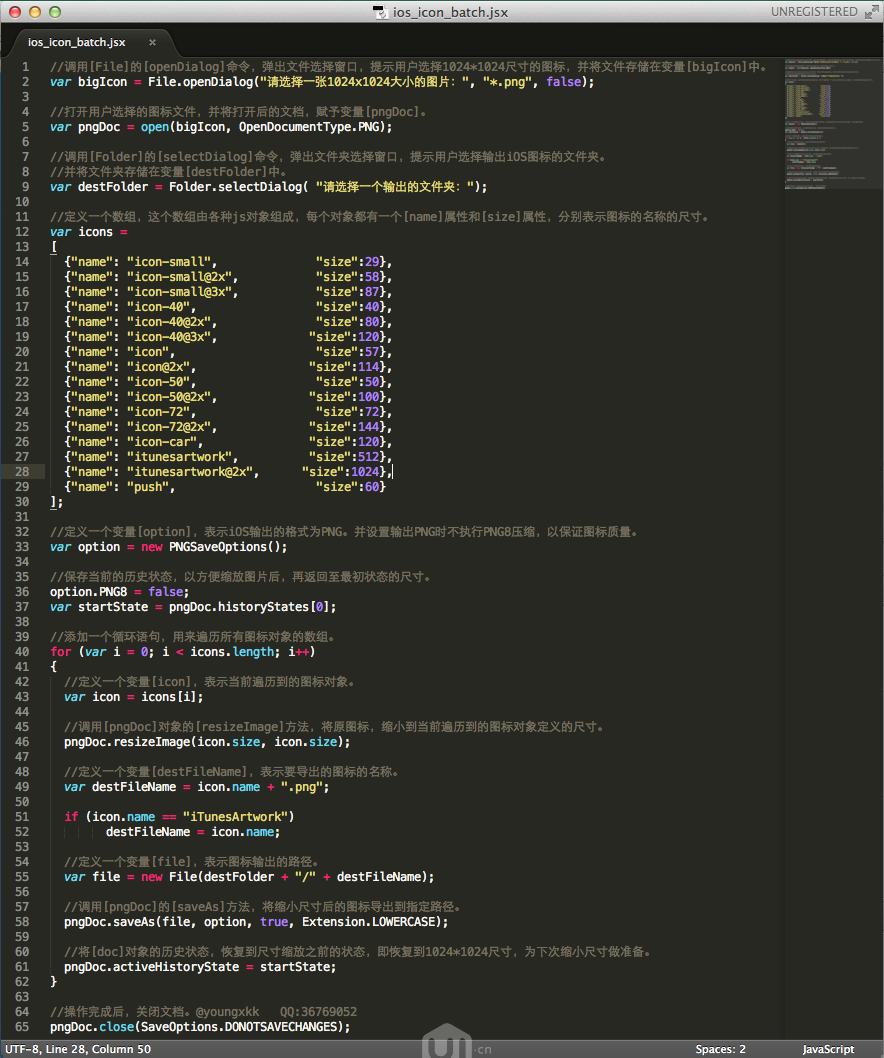The width and height of the screenshot is (884, 1058).
Task: Click on File.openDialog call text
Action: pyautogui.click(x=201, y=82)
